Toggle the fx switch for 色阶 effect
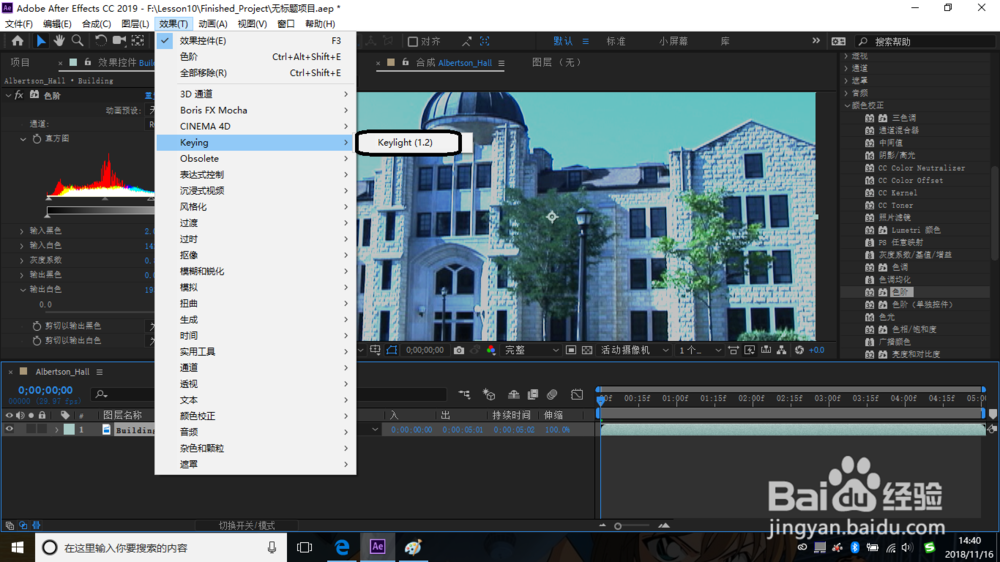This screenshot has height=562, width=1000. (19, 95)
